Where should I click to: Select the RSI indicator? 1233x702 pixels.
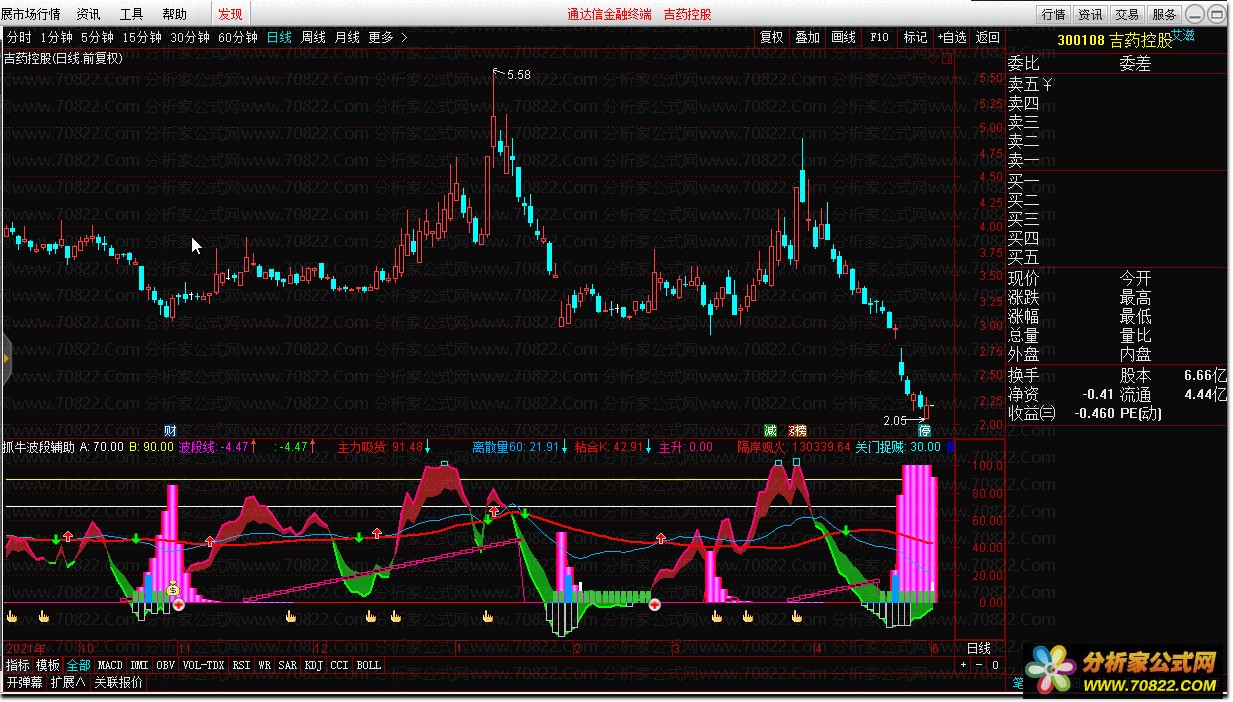[241, 665]
